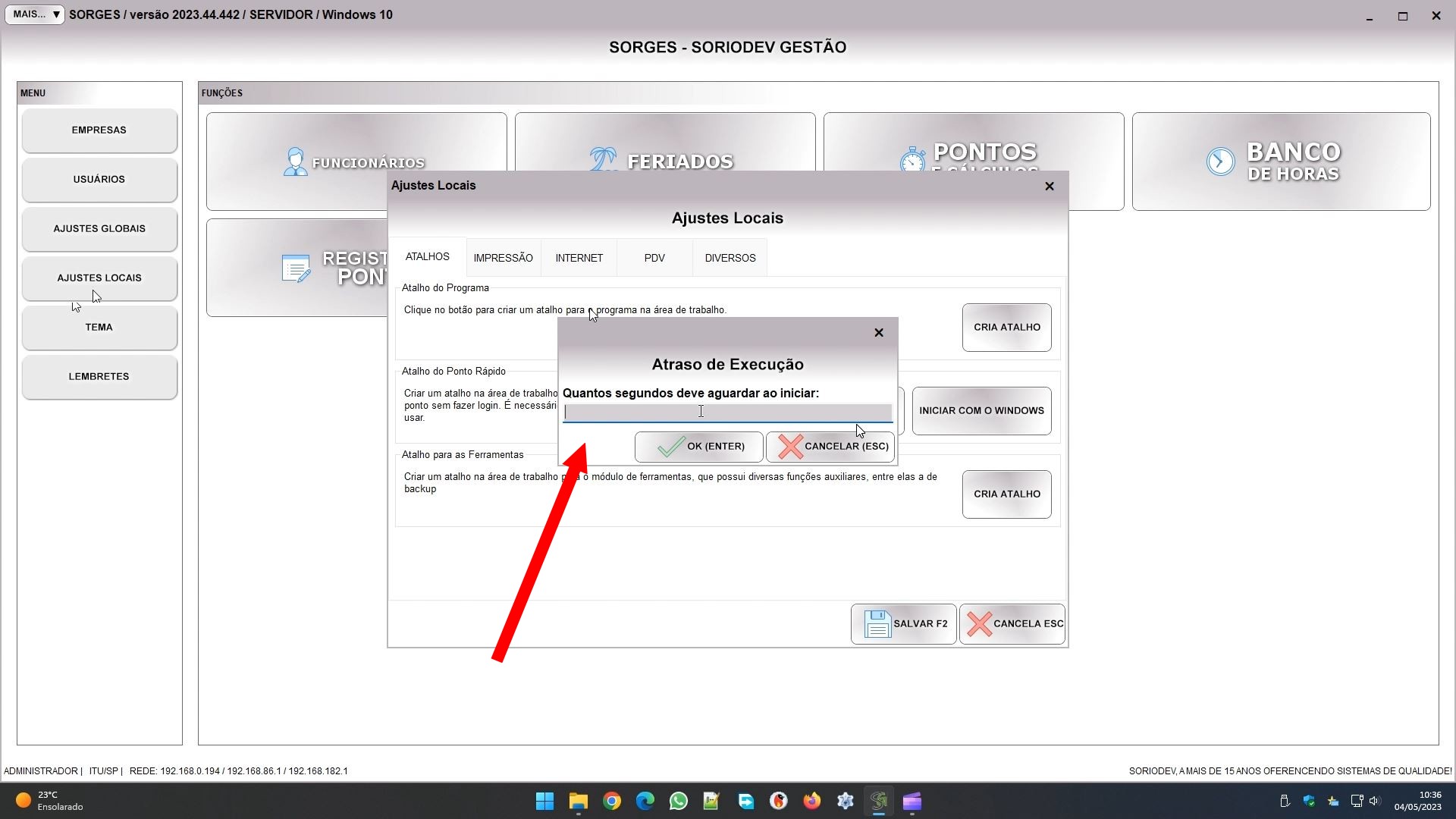Open the INTERNET tab
This screenshot has width=1456, height=819.
coord(579,258)
